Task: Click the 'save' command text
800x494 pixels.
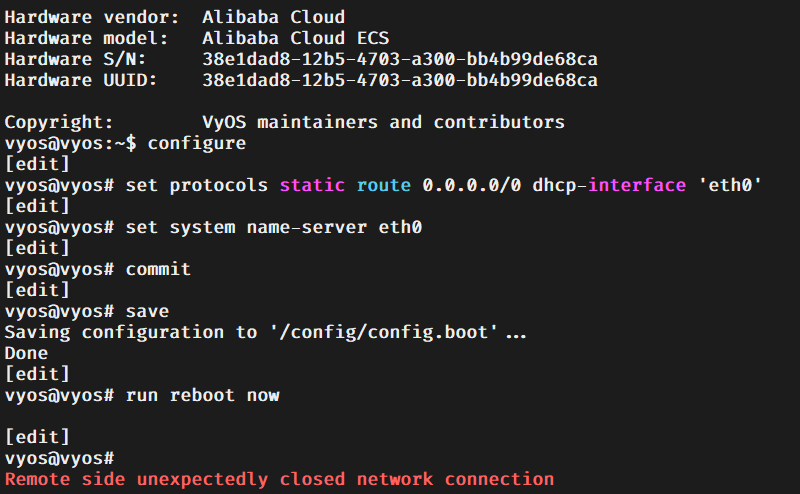Action: pyautogui.click(x=147, y=311)
